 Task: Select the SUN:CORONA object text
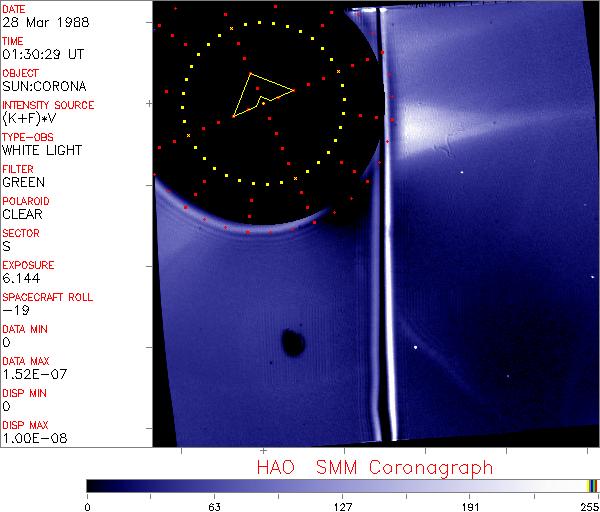click(x=43, y=87)
